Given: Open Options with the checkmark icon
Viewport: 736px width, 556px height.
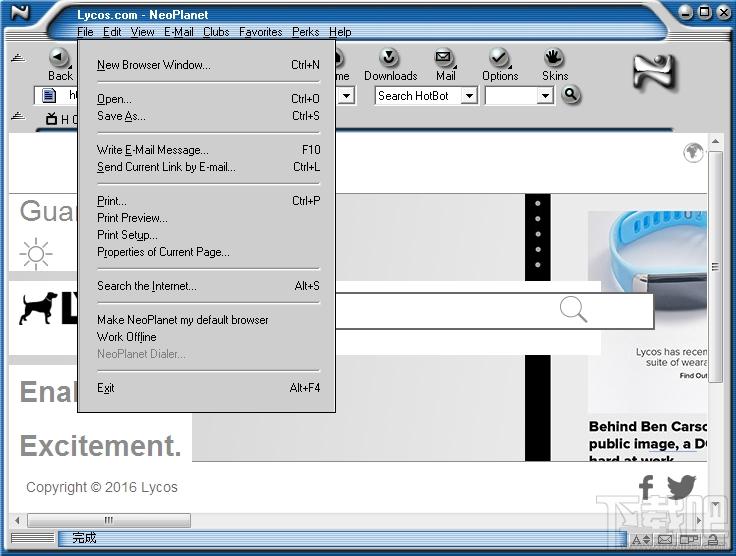Looking at the screenshot, I should click(x=499, y=58).
